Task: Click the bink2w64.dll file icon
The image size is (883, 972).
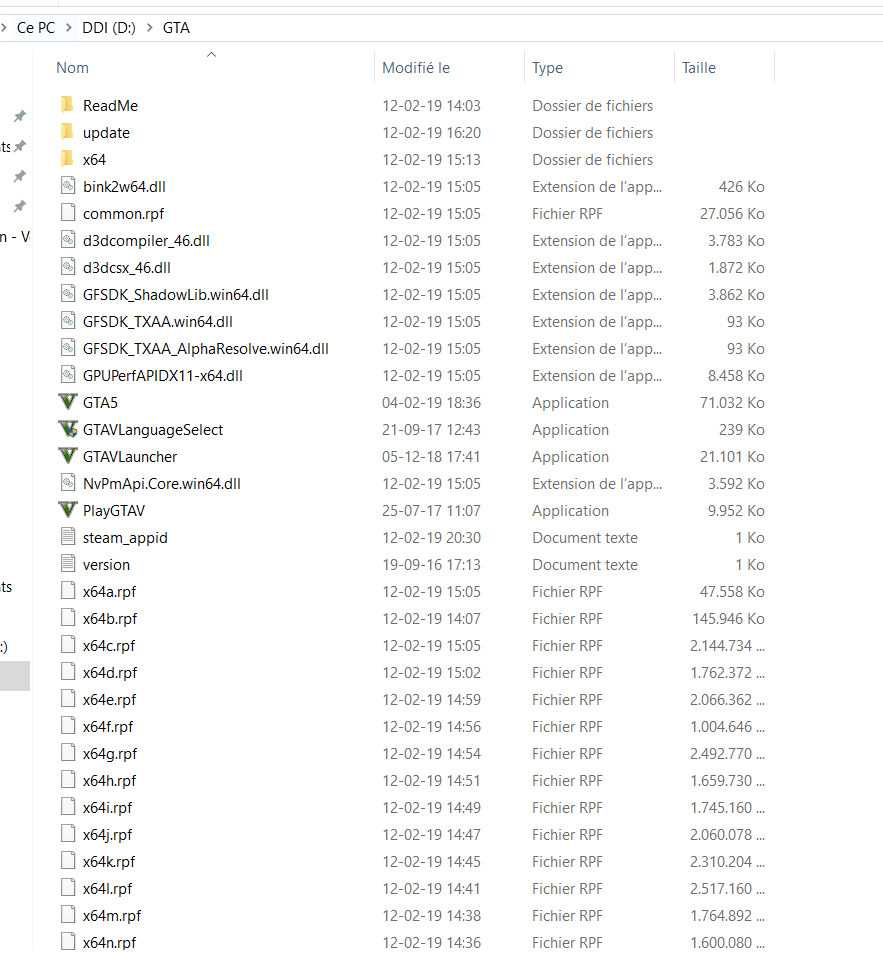Action: pos(68,186)
